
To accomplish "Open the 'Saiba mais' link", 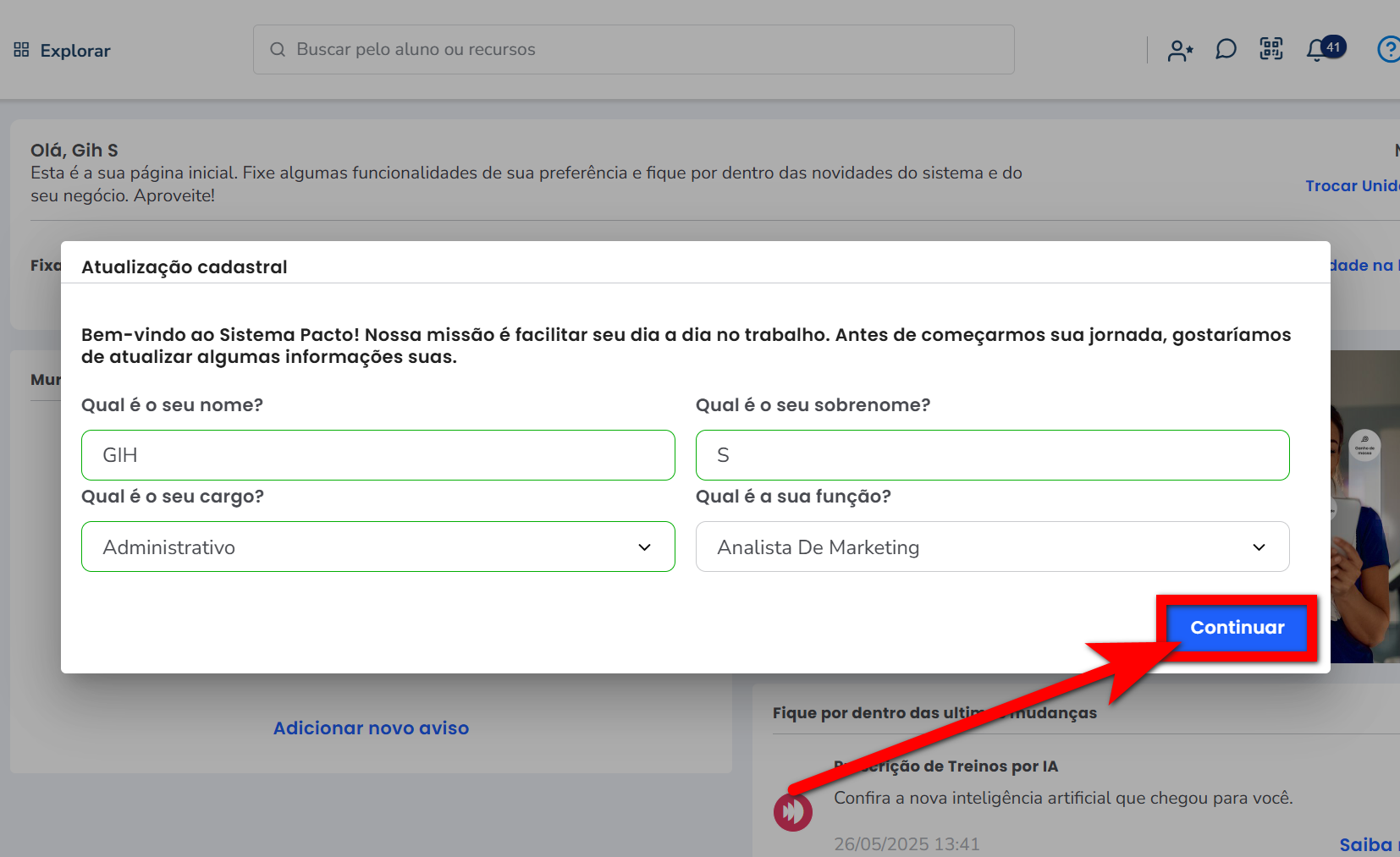I will pyautogui.click(x=1367, y=844).
